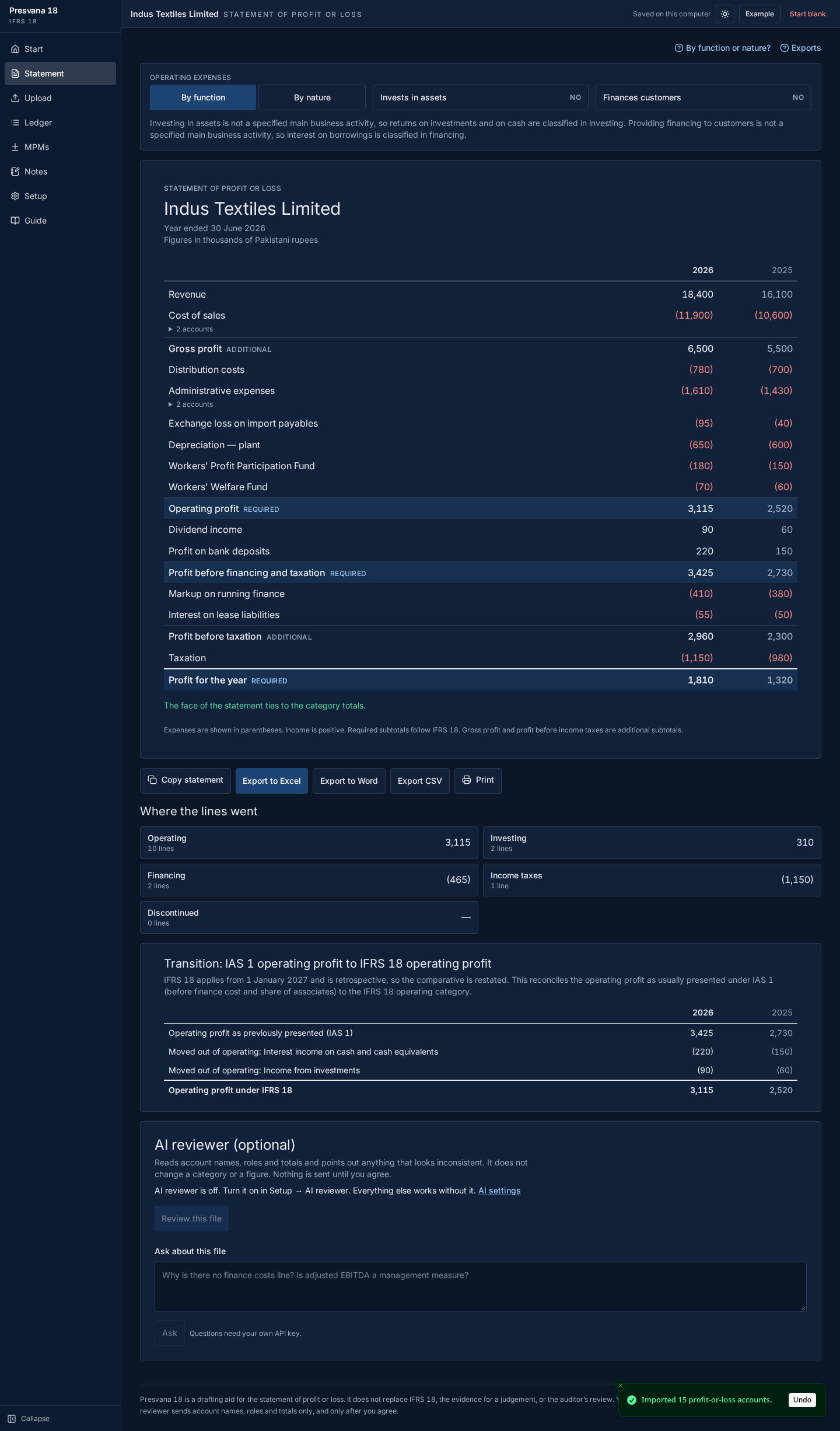Image resolution: width=840 pixels, height=1431 pixels.
Task: Export the statement to Excel
Action: [272, 781]
